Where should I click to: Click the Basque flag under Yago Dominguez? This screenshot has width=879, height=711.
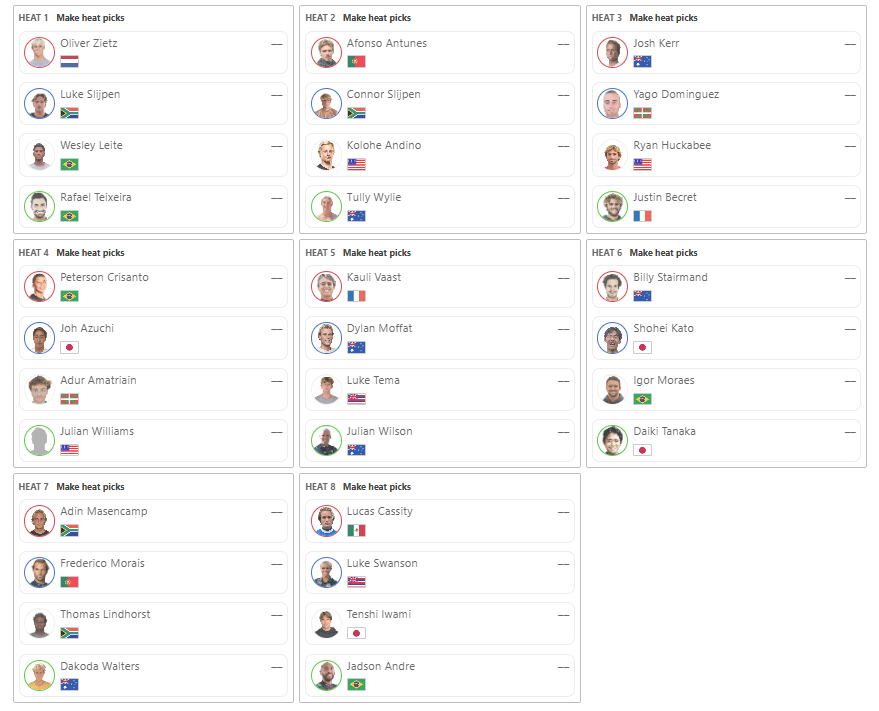pos(642,113)
